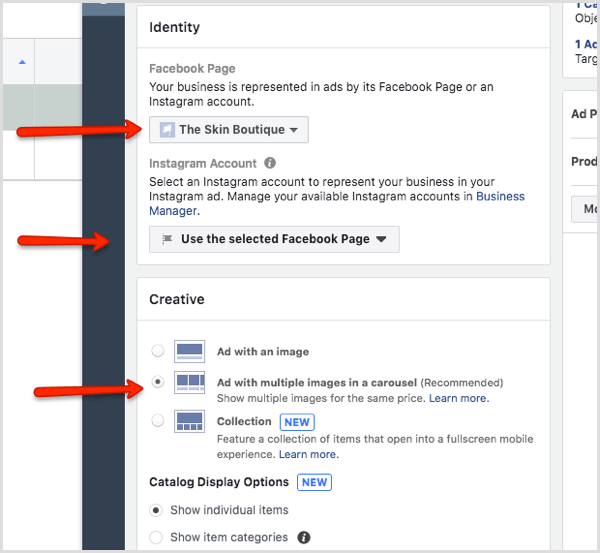
Task: Open The Skin Boutique page dropdown arrow
Action: click(x=294, y=131)
